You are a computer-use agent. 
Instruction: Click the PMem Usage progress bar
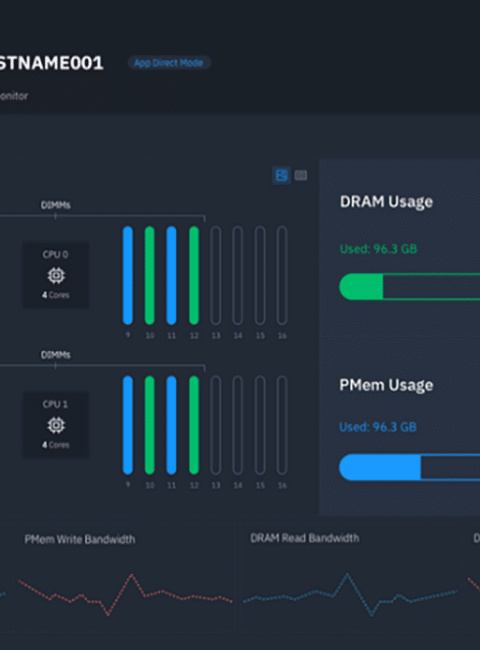tap(410, 467)
